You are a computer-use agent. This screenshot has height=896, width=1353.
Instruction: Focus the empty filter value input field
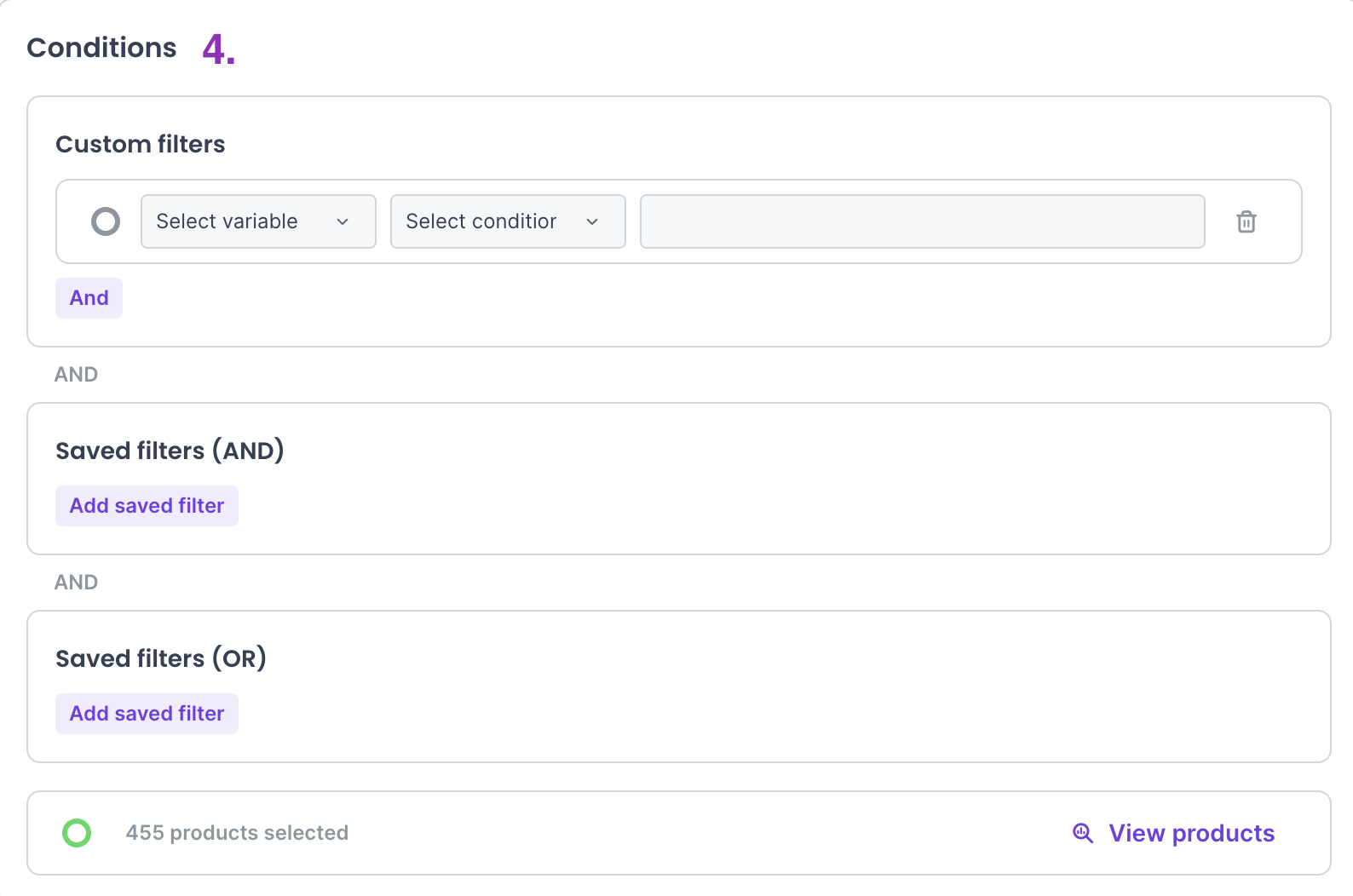pyautogui.click(x=922, y=221)
